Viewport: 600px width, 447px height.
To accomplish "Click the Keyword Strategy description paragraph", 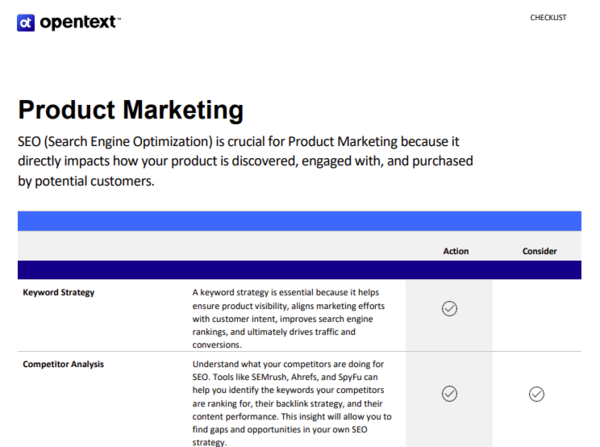I will (291, 318).
